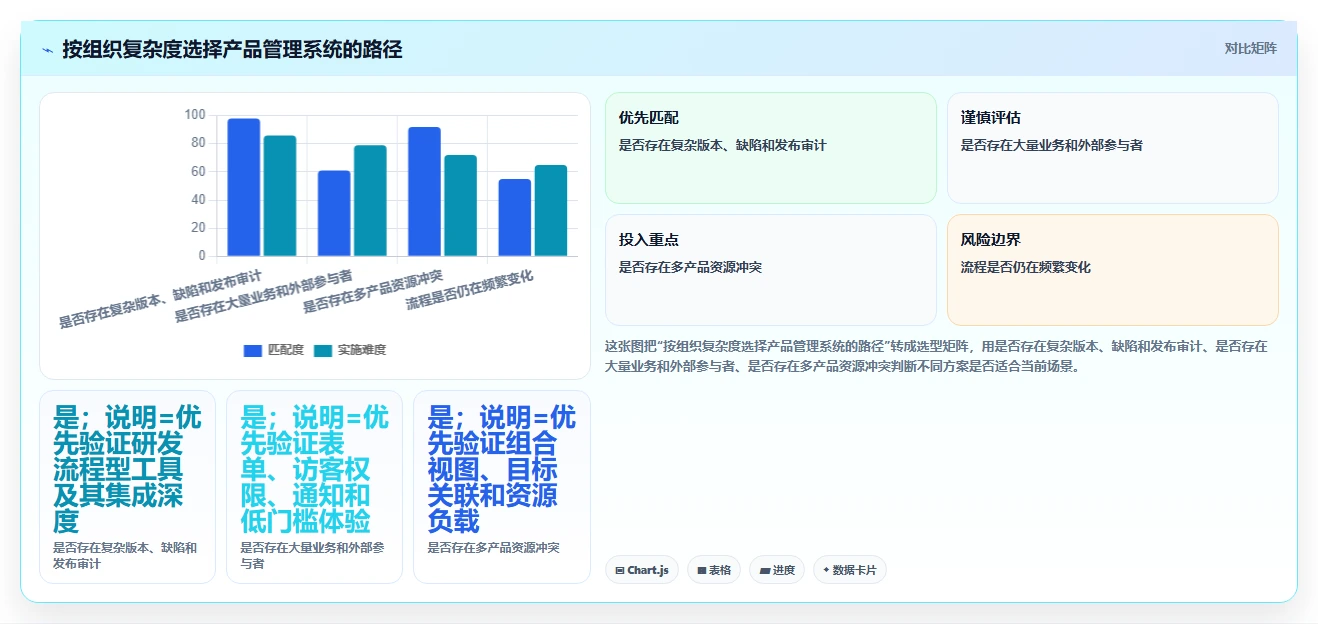Select the 数据卡片 tag
The image size is (1318, 624).
pyautogui.click(x=850, y=570)
